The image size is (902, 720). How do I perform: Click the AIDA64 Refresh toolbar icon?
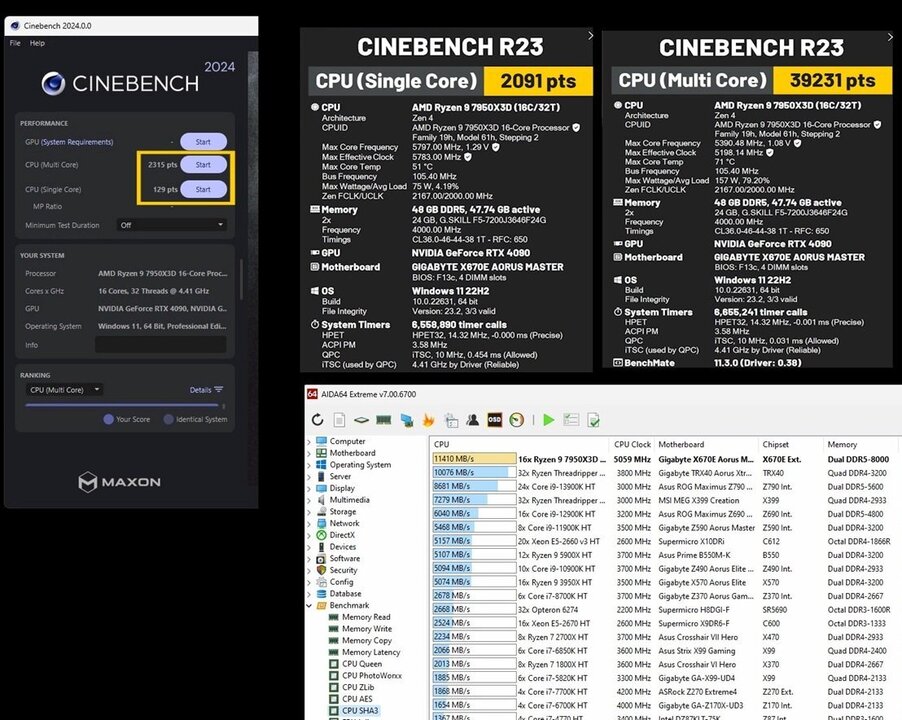[318, 420]
